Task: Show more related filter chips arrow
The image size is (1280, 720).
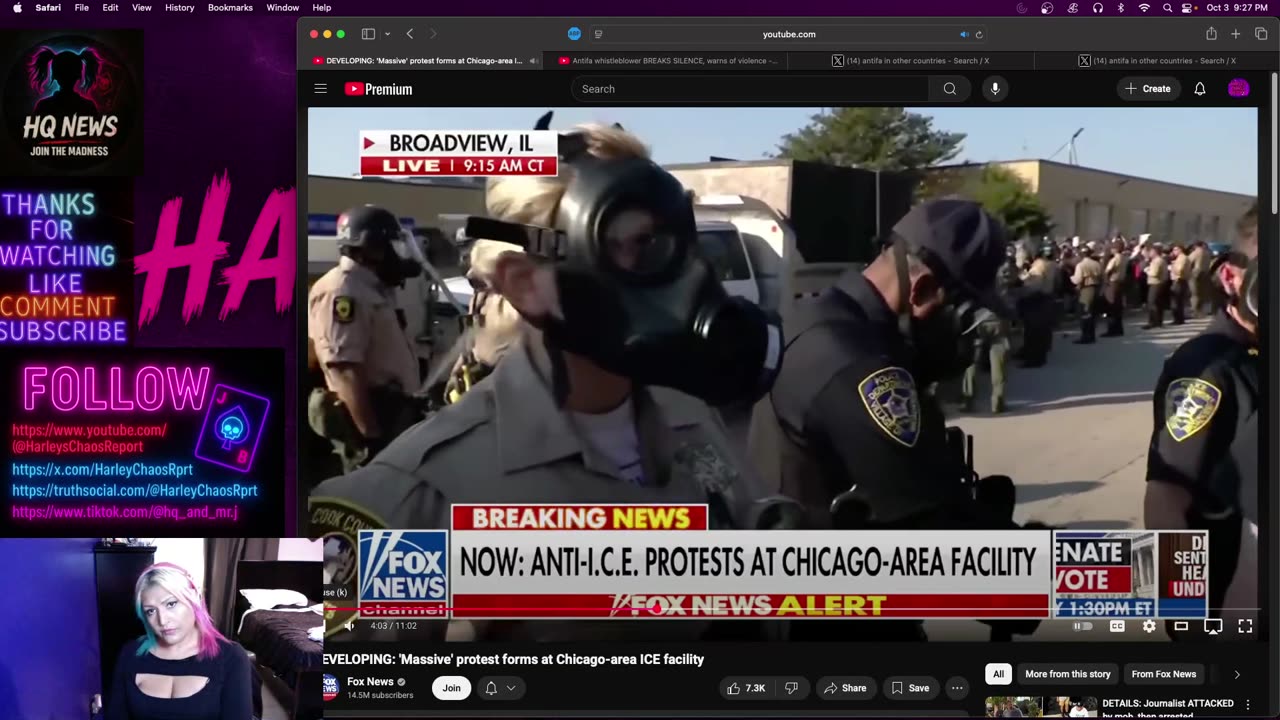Action: click(1237, 674)
